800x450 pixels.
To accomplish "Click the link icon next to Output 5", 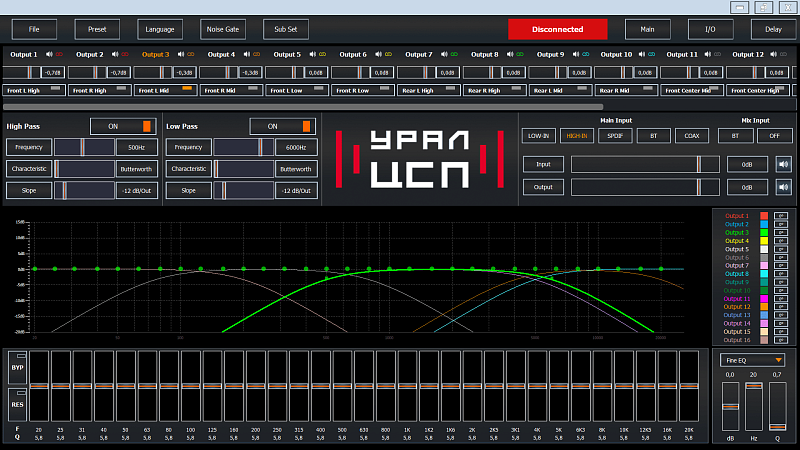I will click(x=322, y=55).
